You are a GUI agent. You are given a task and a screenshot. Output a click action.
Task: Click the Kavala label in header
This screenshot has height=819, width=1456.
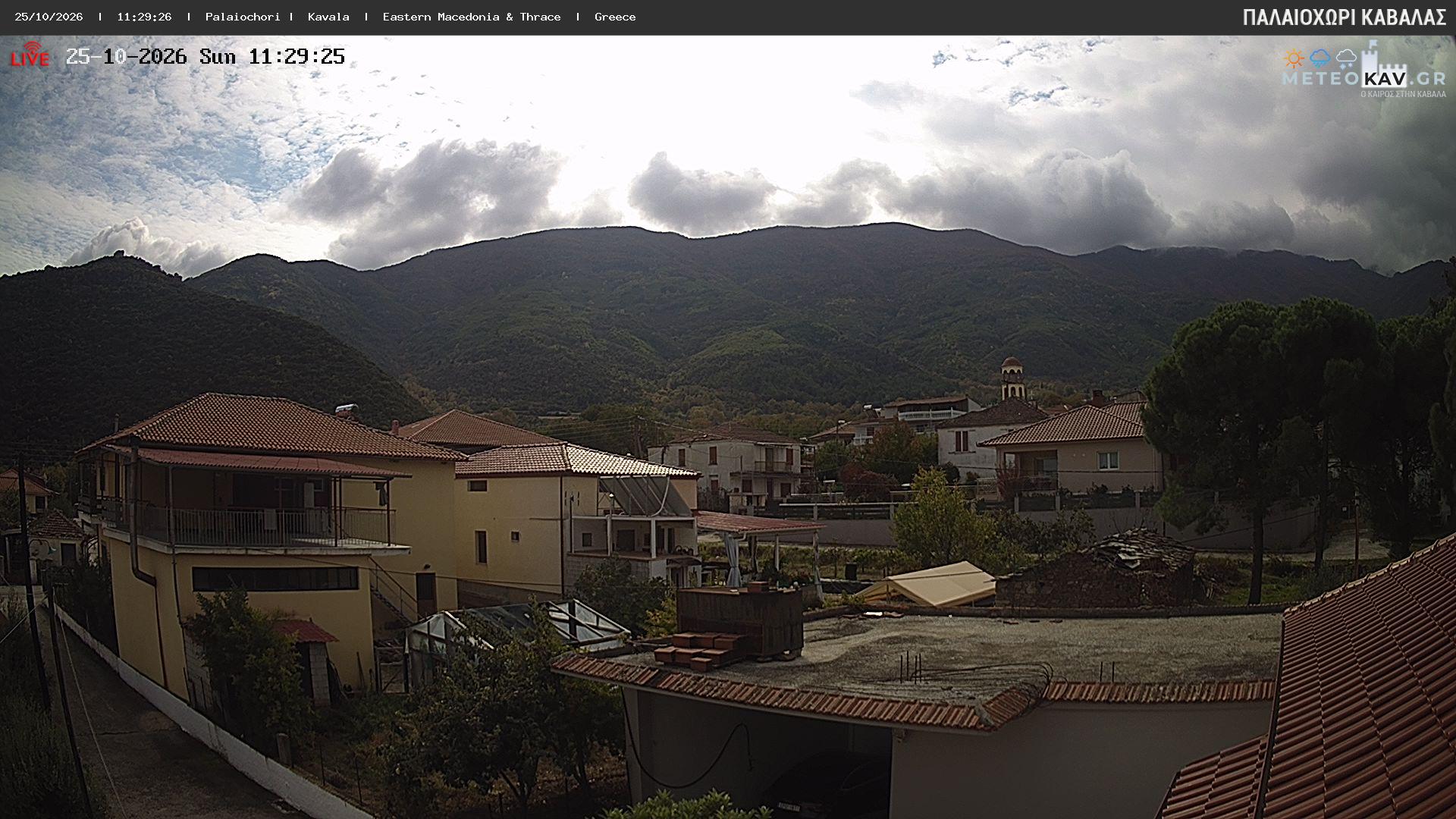coord(328,17)
